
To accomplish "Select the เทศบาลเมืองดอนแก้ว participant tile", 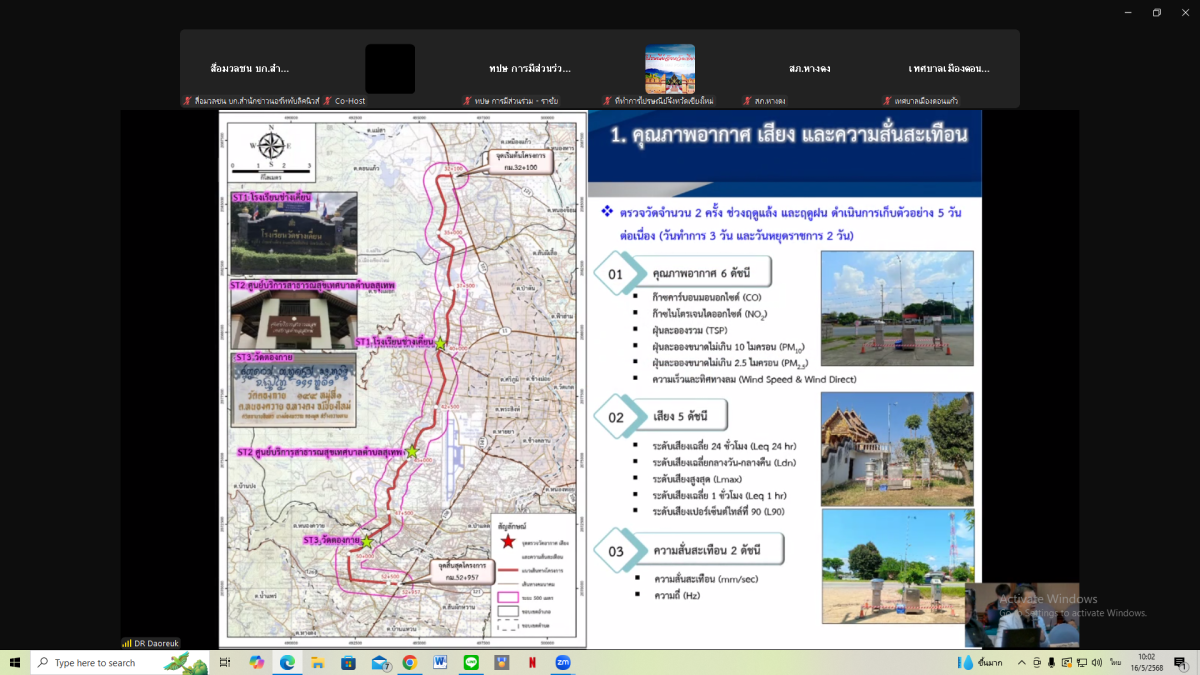I will pyautogui.click(x=949, y=69).
